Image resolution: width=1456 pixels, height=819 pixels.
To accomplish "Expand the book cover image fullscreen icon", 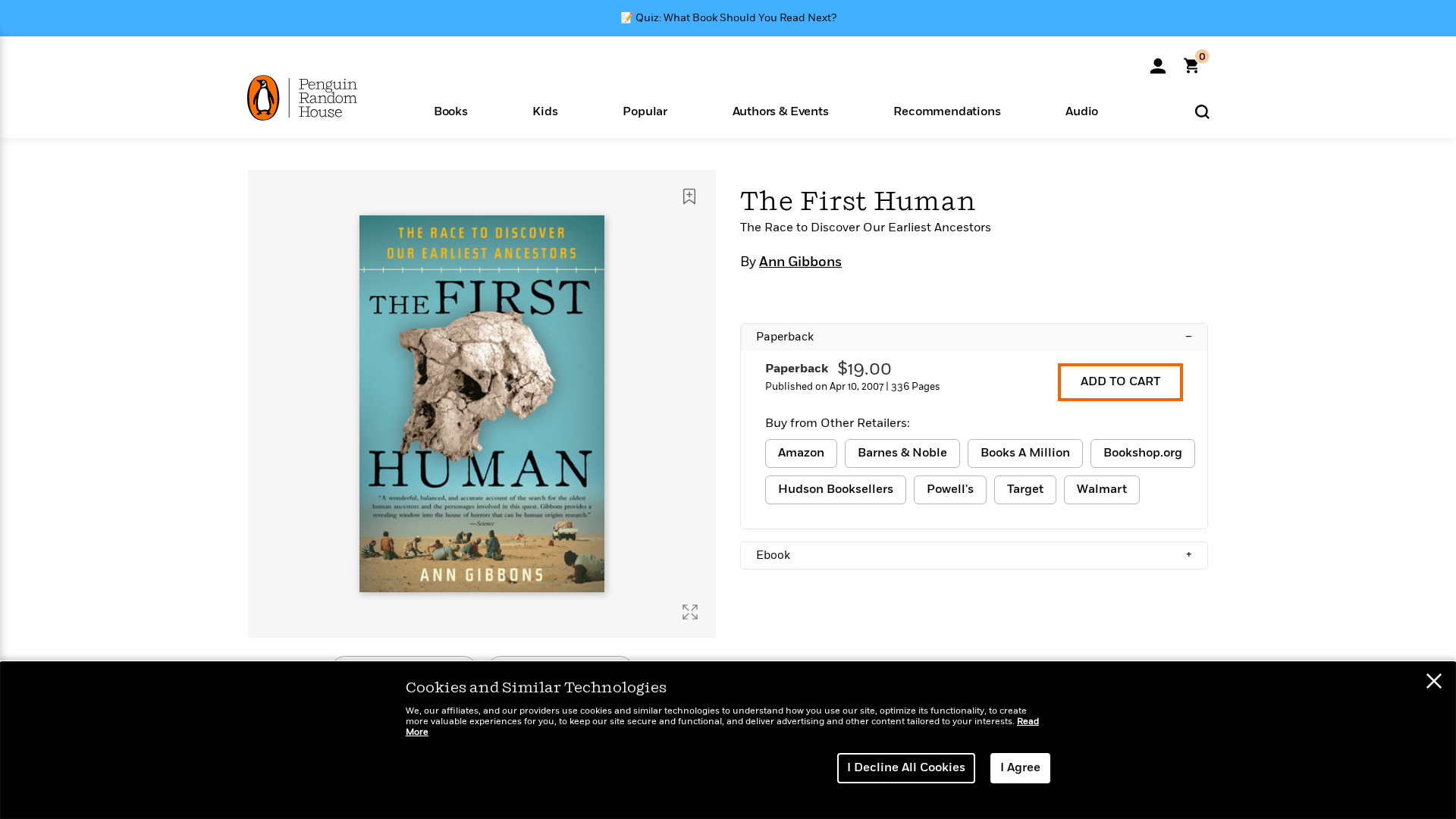I will point(690,612).
